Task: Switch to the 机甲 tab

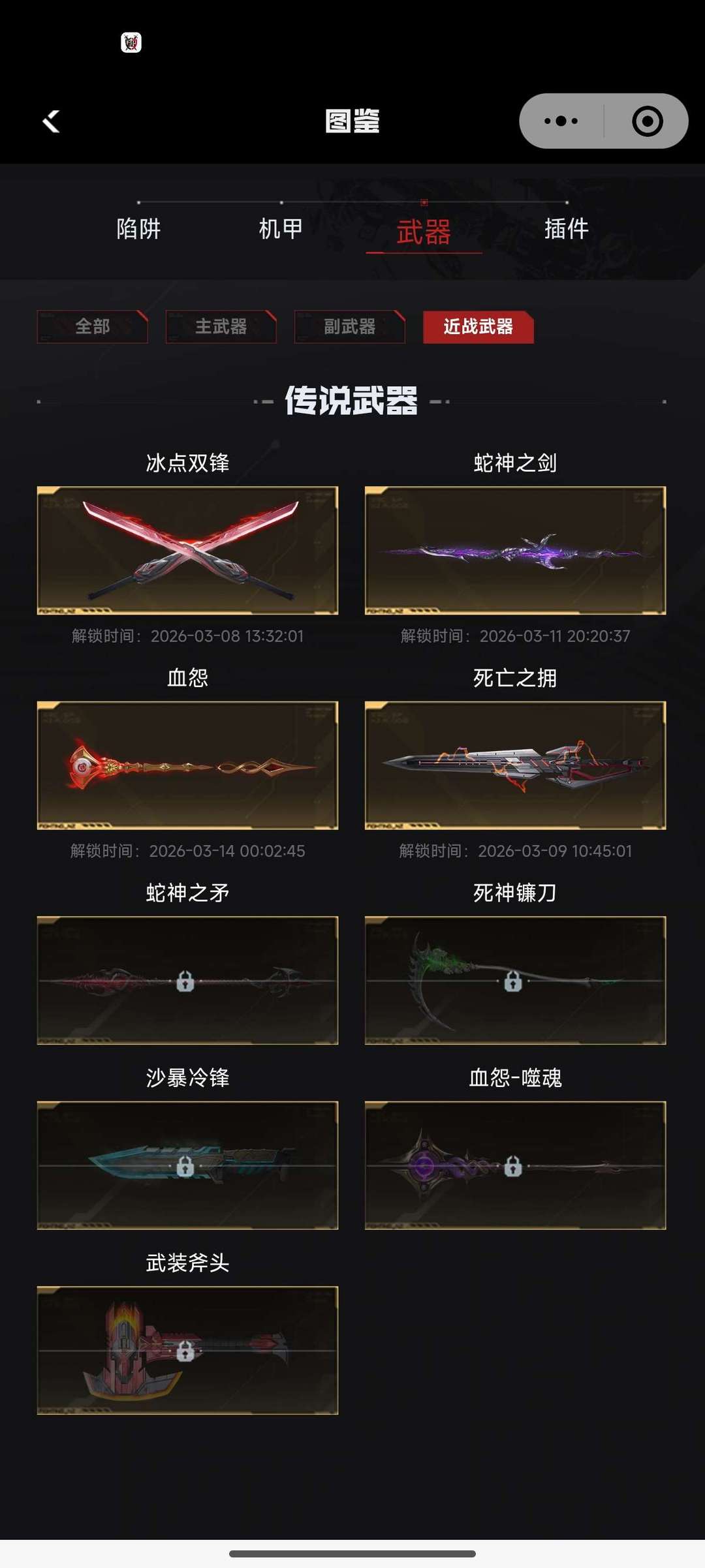Action: 281,229
